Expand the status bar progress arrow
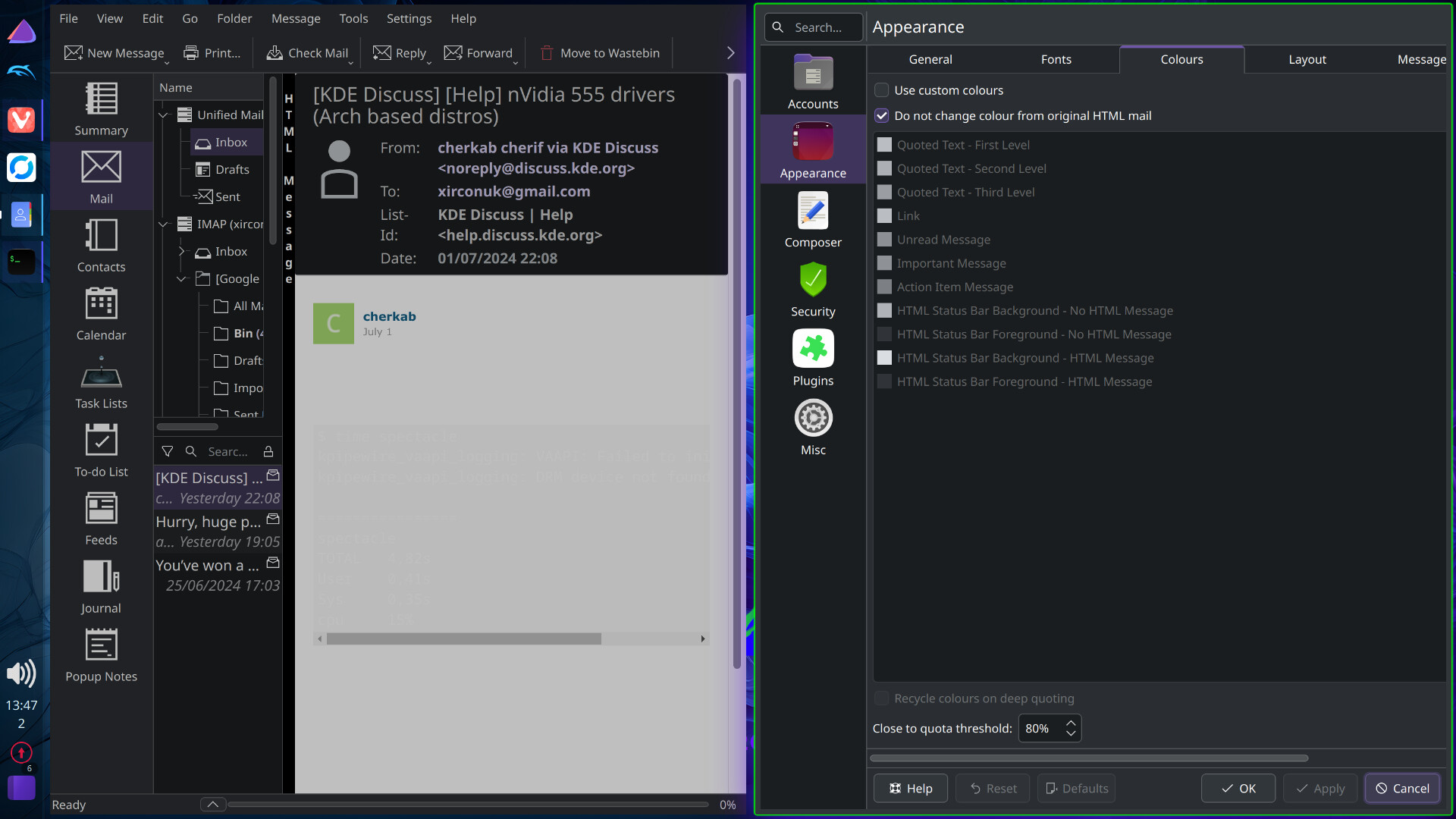The height and width of the screenshot is (819, 1456). (213, 805)
